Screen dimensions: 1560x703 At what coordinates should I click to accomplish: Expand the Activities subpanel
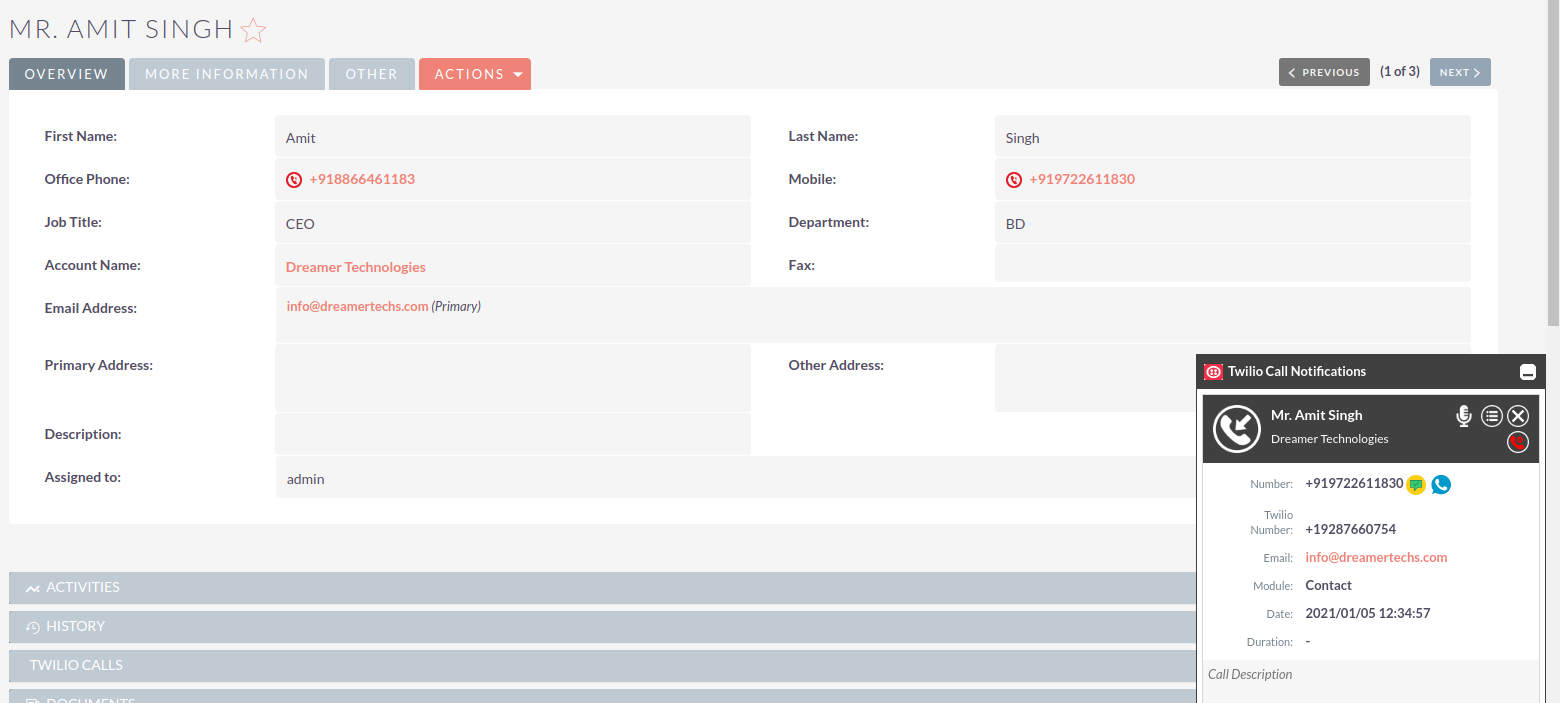click(x=602, y=588)
